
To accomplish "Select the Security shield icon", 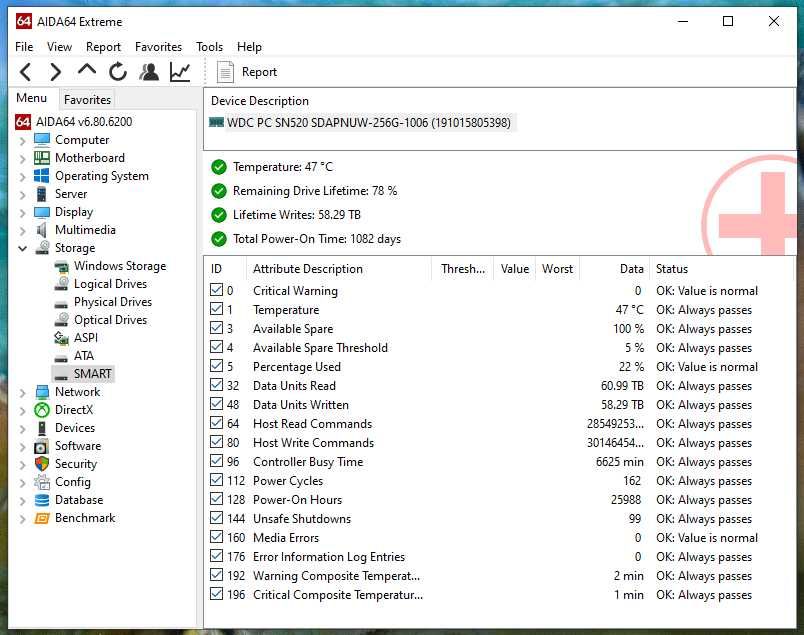I will pos(42,464).
